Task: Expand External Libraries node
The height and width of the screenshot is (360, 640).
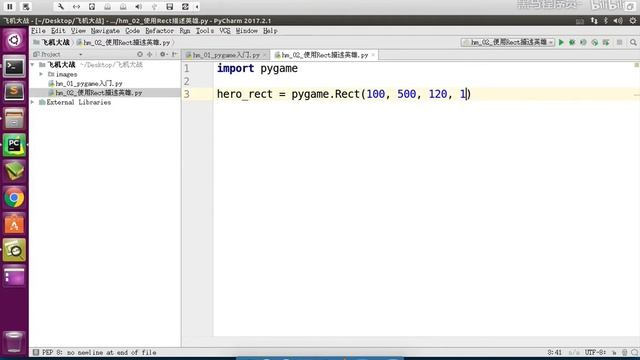Action: click(33, 102)
